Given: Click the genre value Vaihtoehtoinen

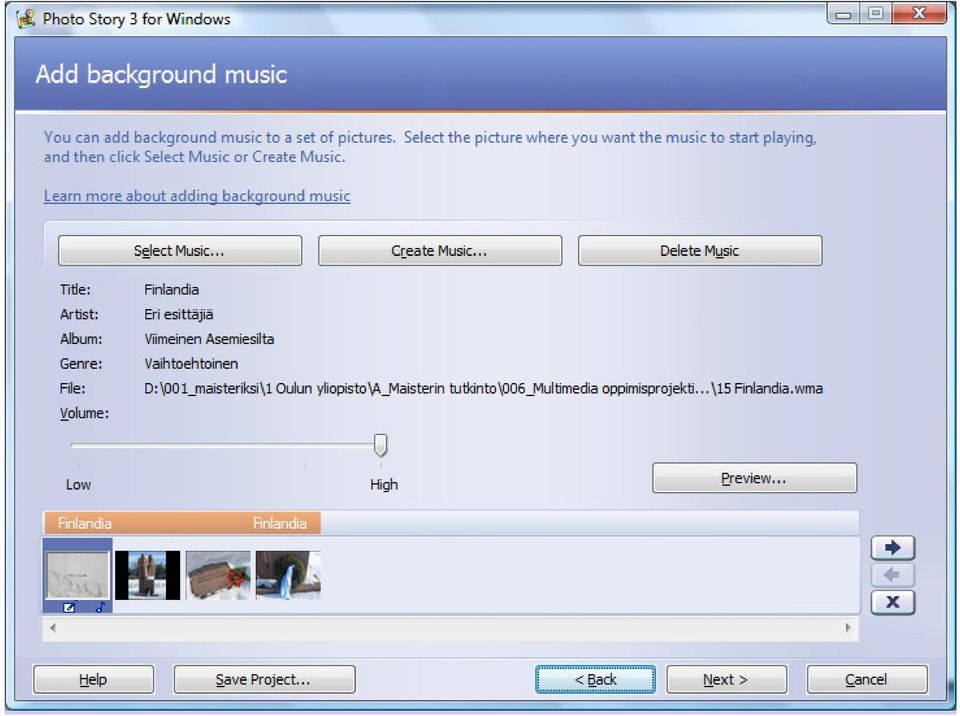Looking at the screenshot, I should pos(191,364).
